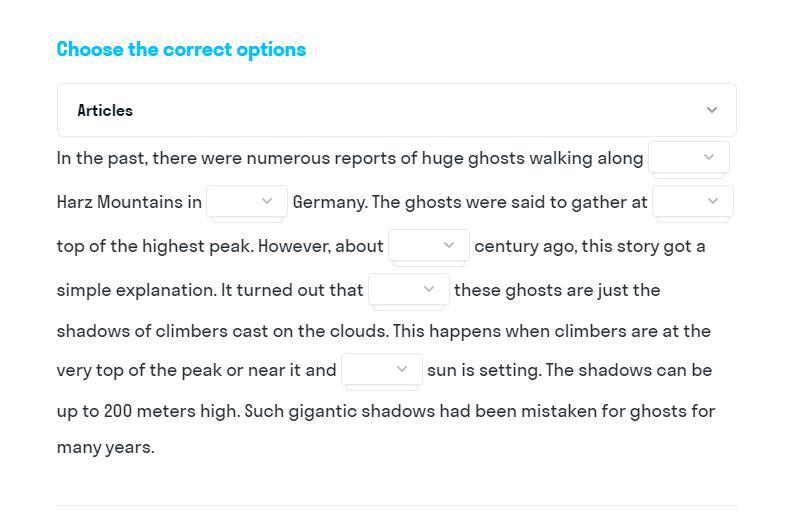Open the dropdown after 'said to gather at'

pyautogui.click(x=692, y=202)
